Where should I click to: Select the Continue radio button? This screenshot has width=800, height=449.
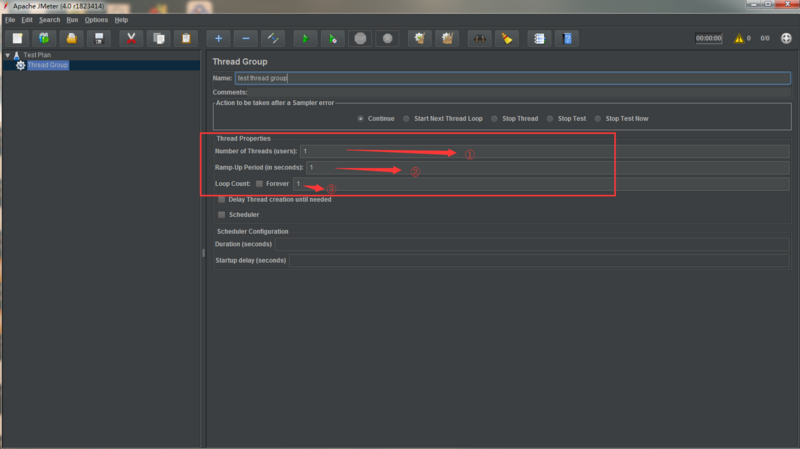coord(361,118)
